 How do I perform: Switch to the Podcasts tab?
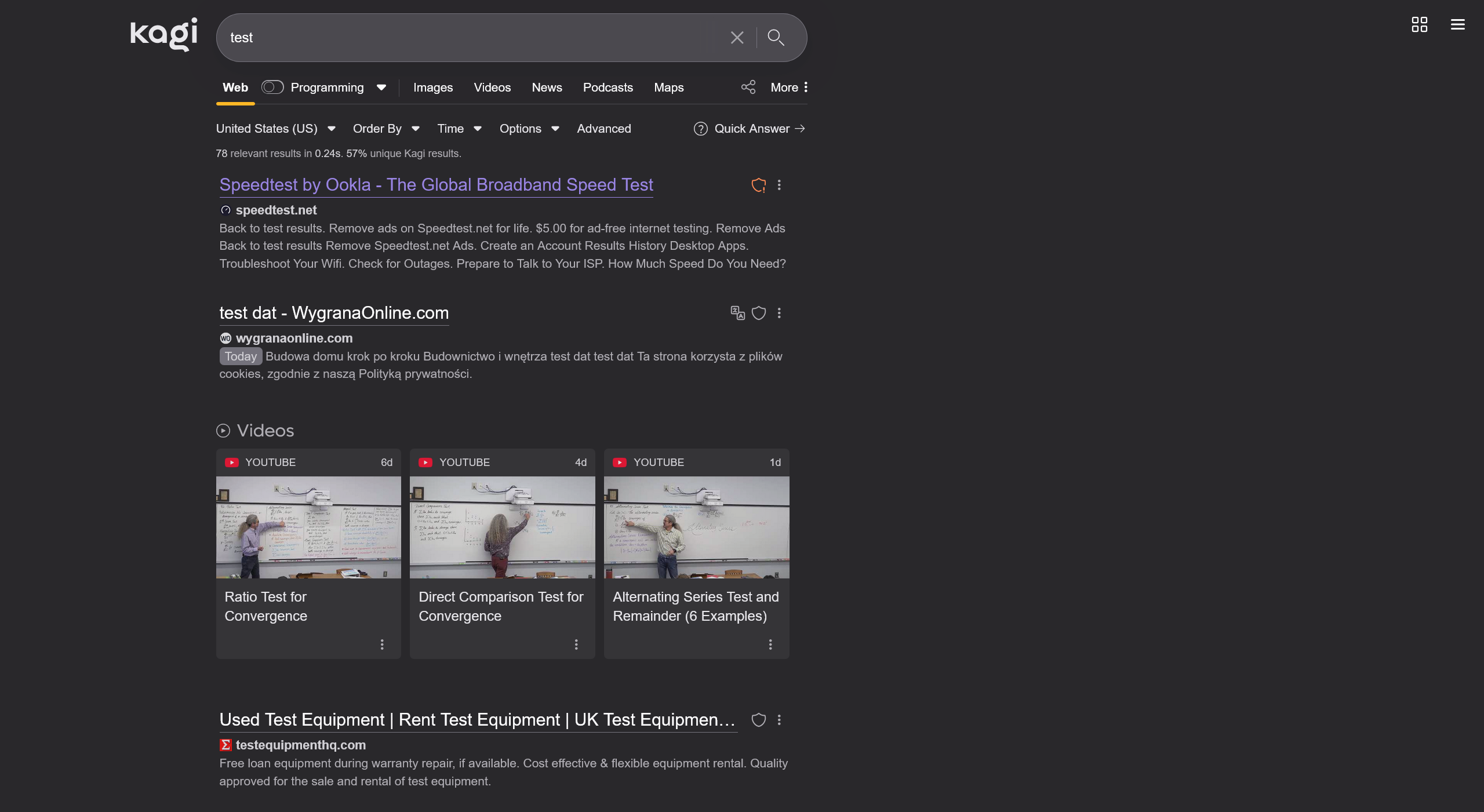point(608,88)
